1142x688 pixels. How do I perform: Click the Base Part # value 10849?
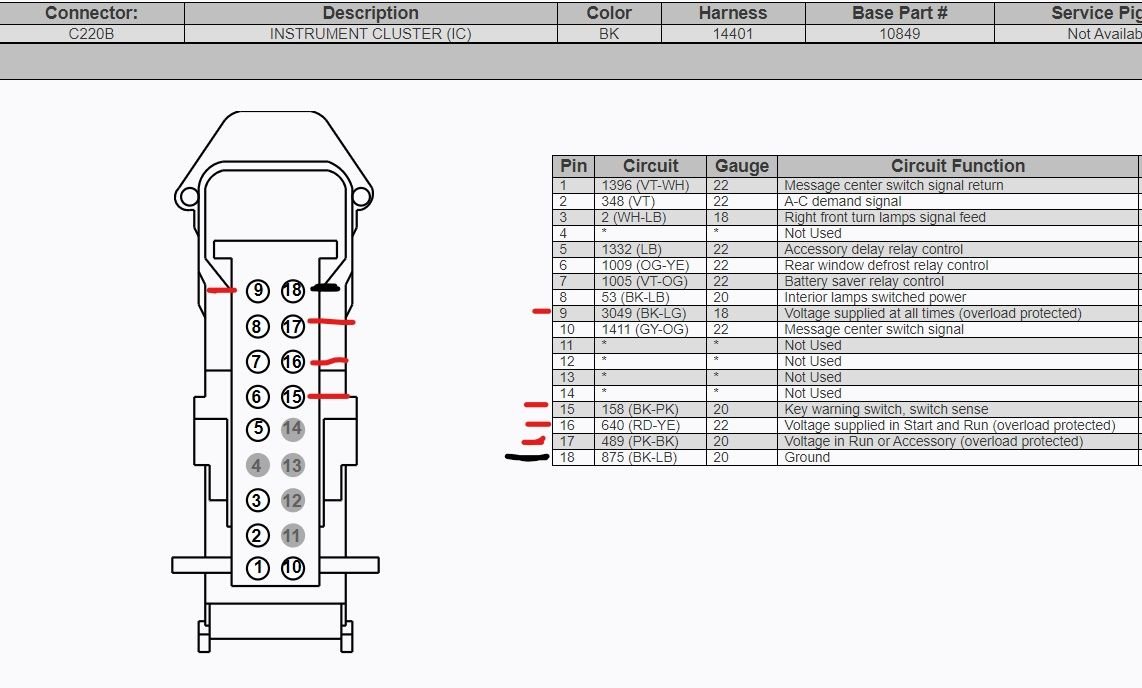click(x=899, y=33)
